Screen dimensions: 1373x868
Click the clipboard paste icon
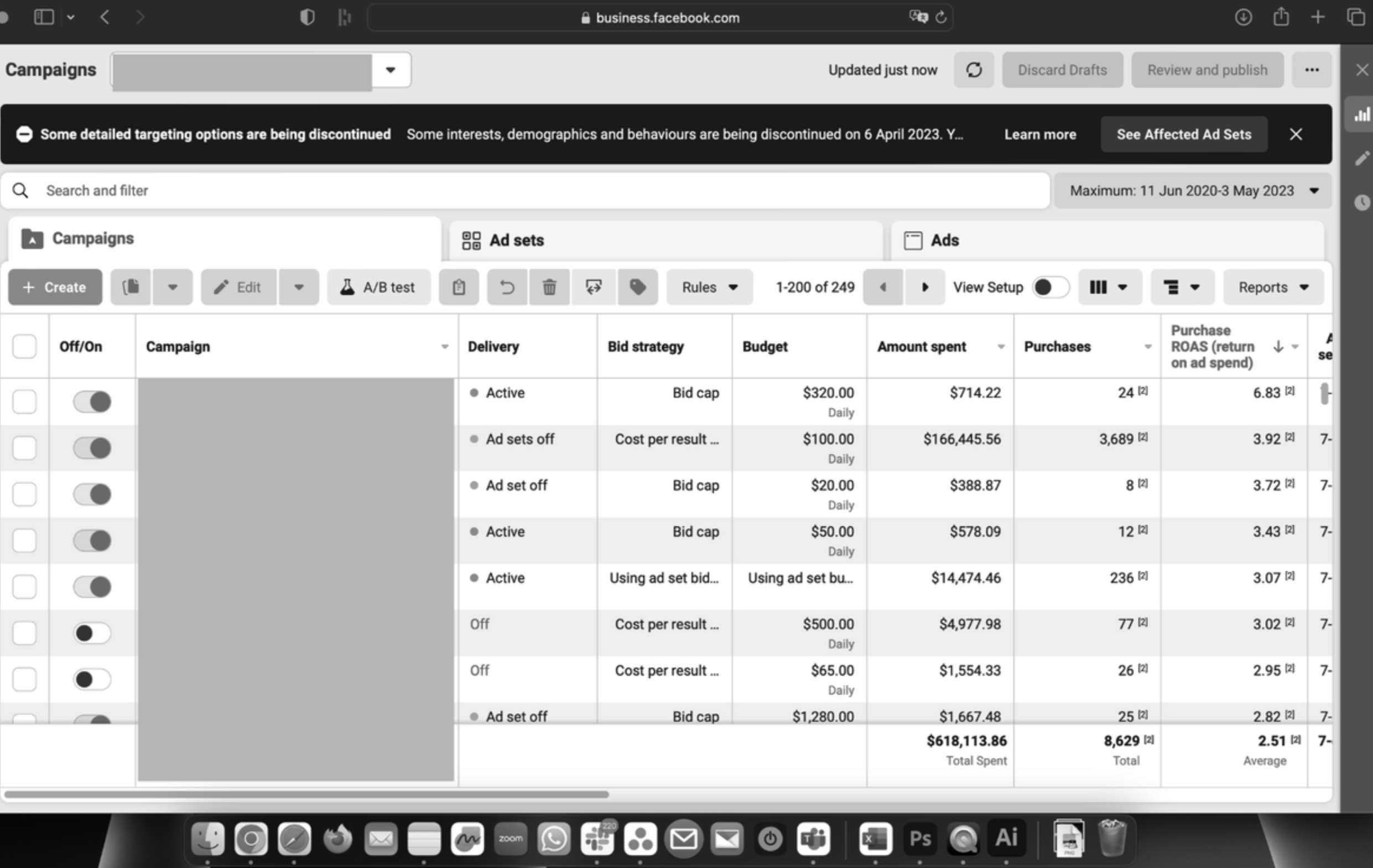tap(459, 287)
